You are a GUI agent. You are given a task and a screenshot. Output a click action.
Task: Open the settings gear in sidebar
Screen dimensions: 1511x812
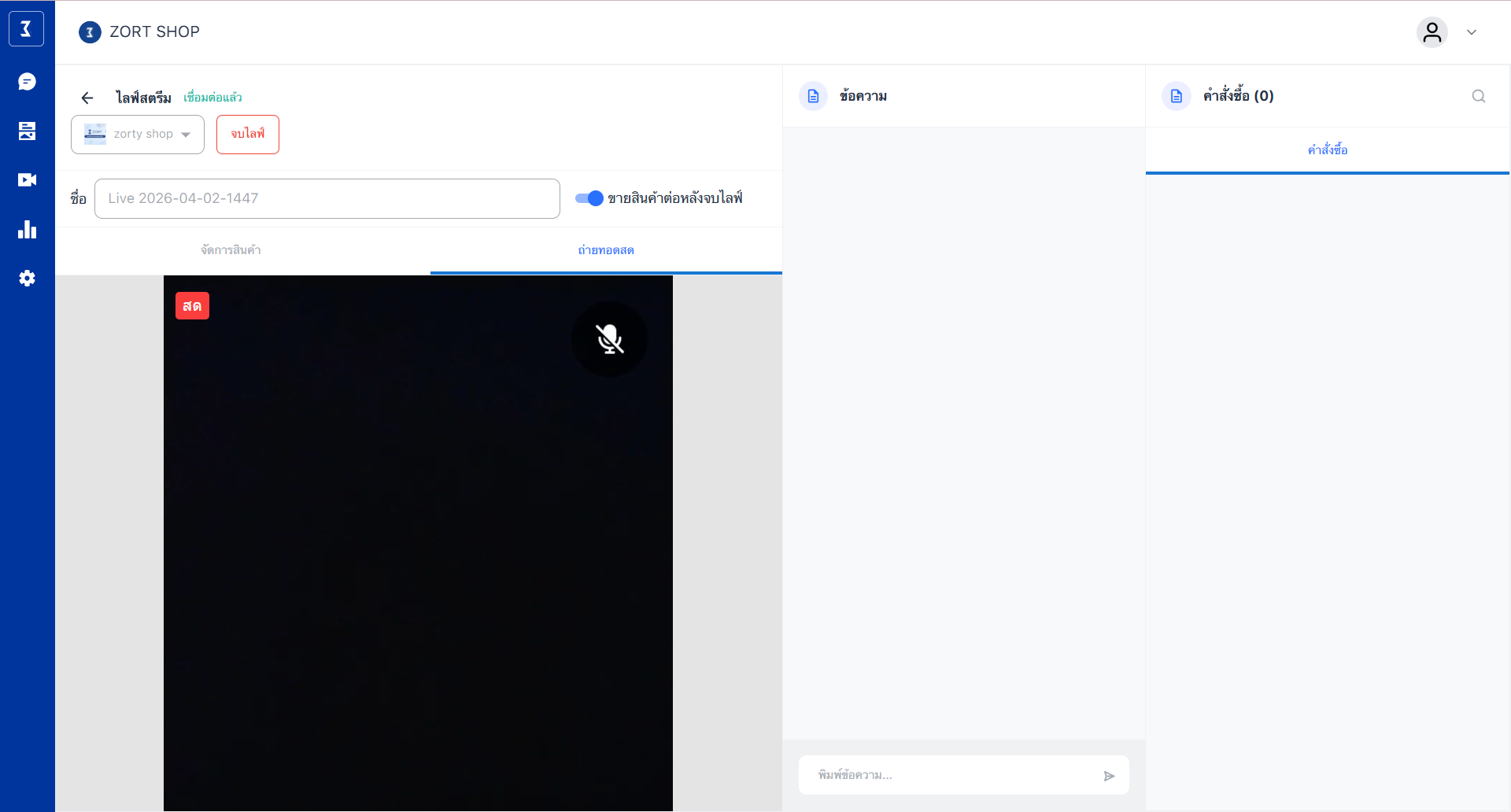point(27,279)
